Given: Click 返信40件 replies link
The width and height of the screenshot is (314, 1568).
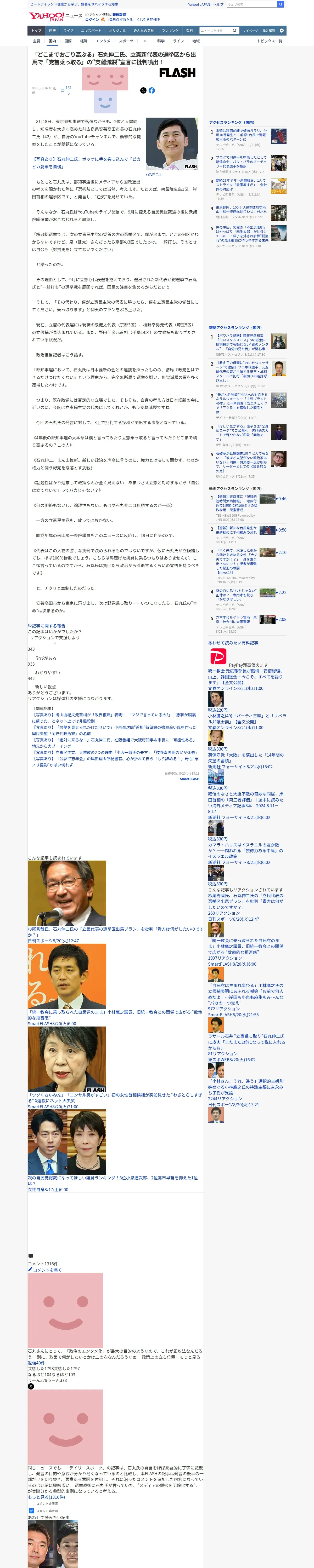Looking at the screenshot, I should point(36,1363).
